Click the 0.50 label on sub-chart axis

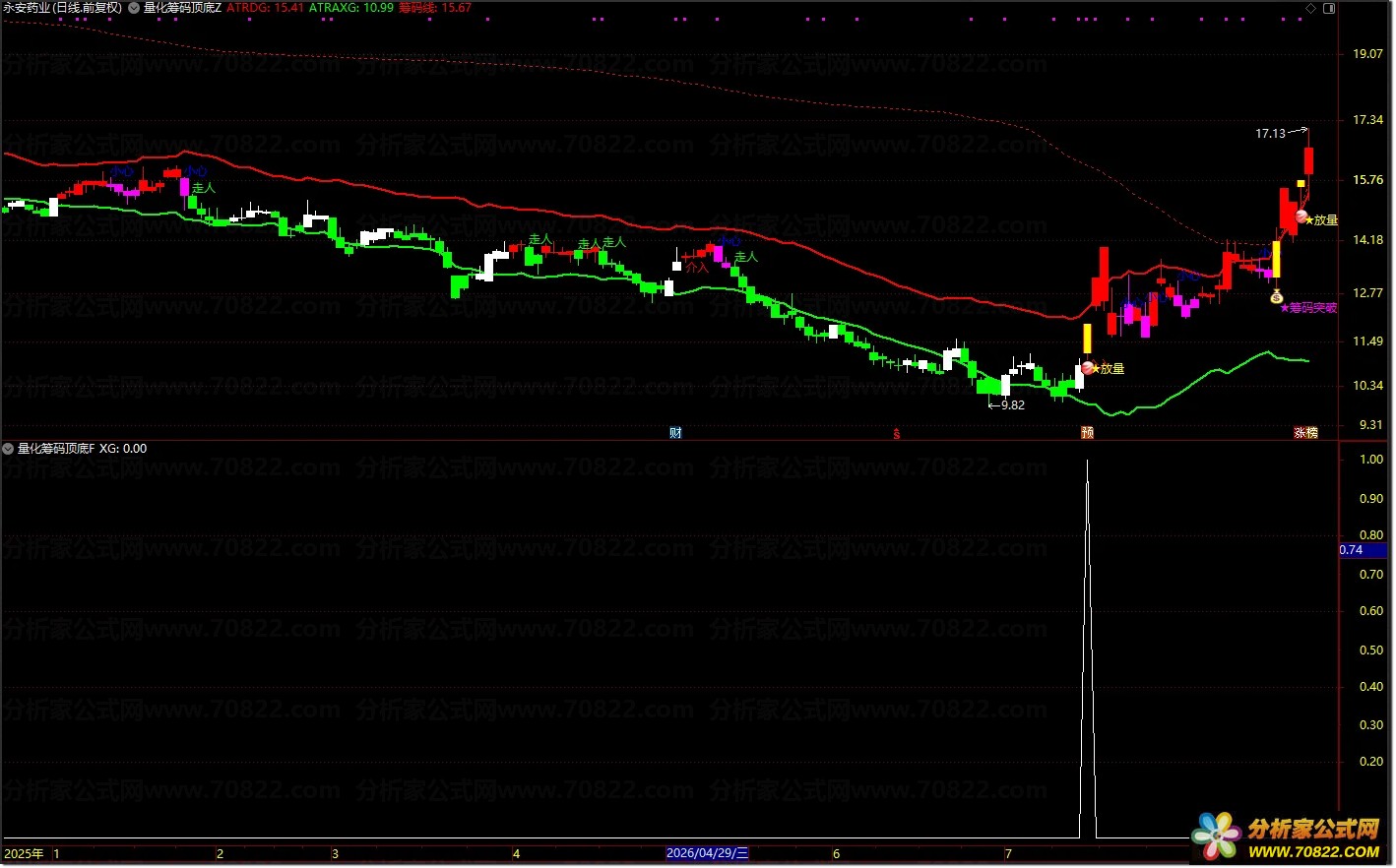click(1371, 651)
